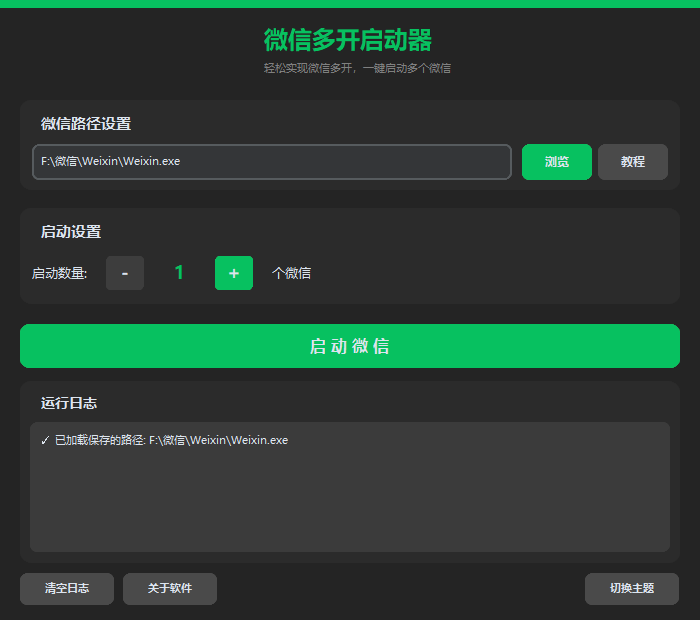Click the 启动微信 launch button
Screen dimensions: 700x620
350,346
